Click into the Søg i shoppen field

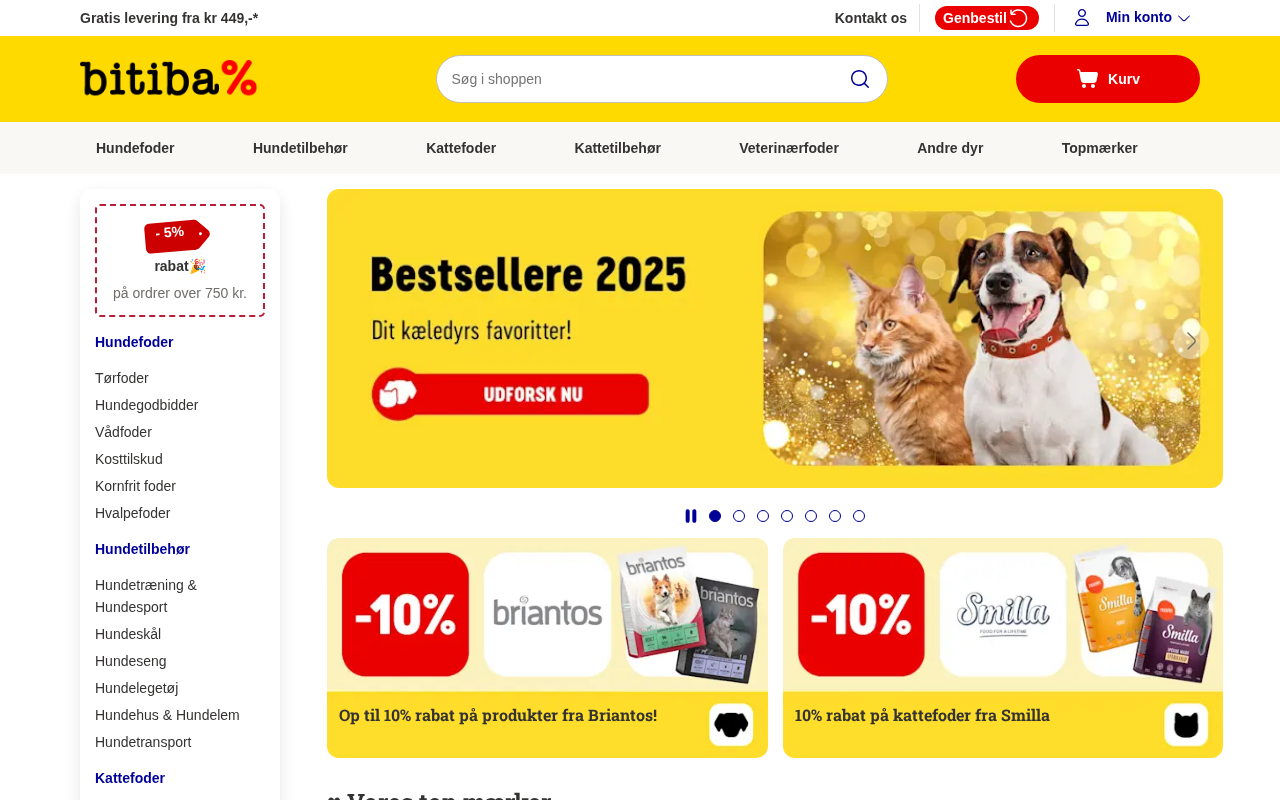(x=640, y=79)
